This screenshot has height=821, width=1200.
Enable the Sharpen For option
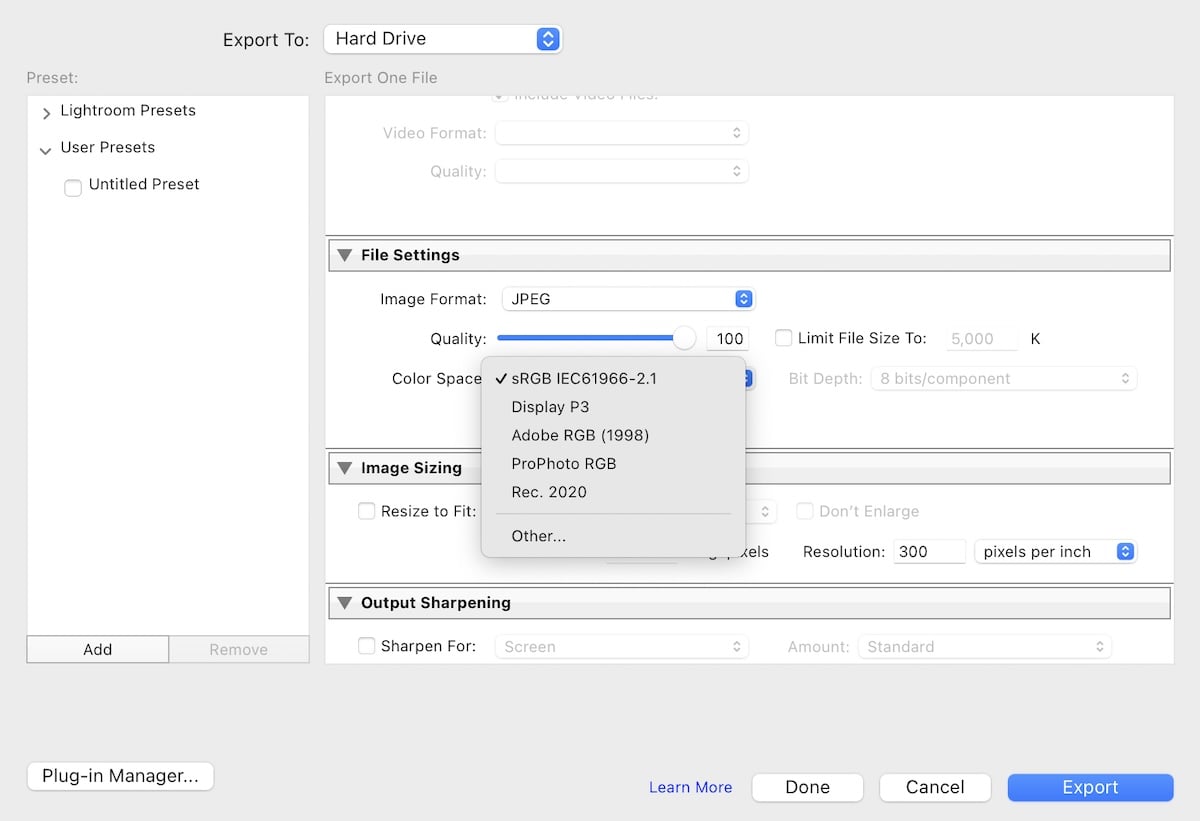coord(367,646)
